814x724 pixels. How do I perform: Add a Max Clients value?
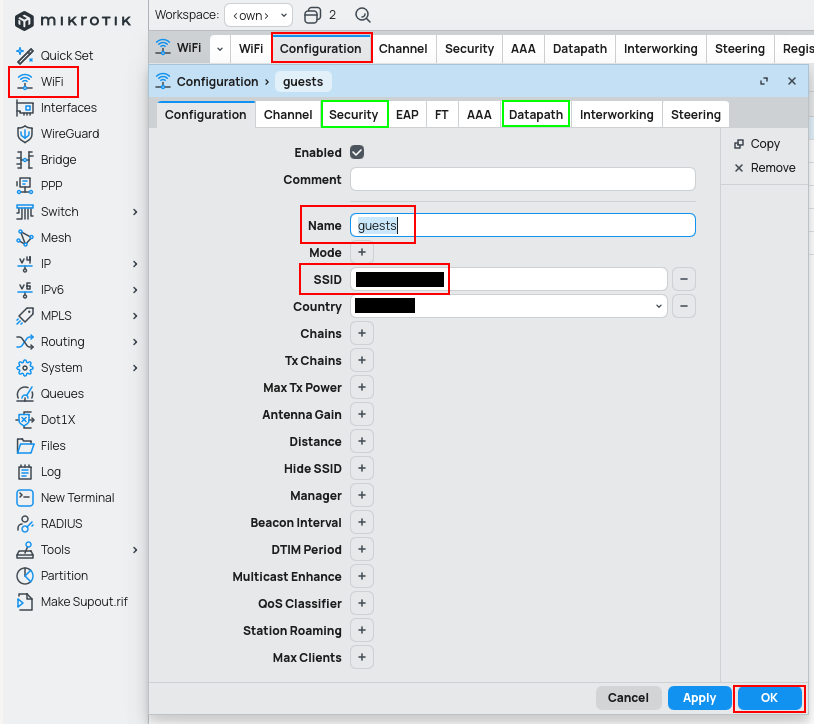(x=362, y=657)
